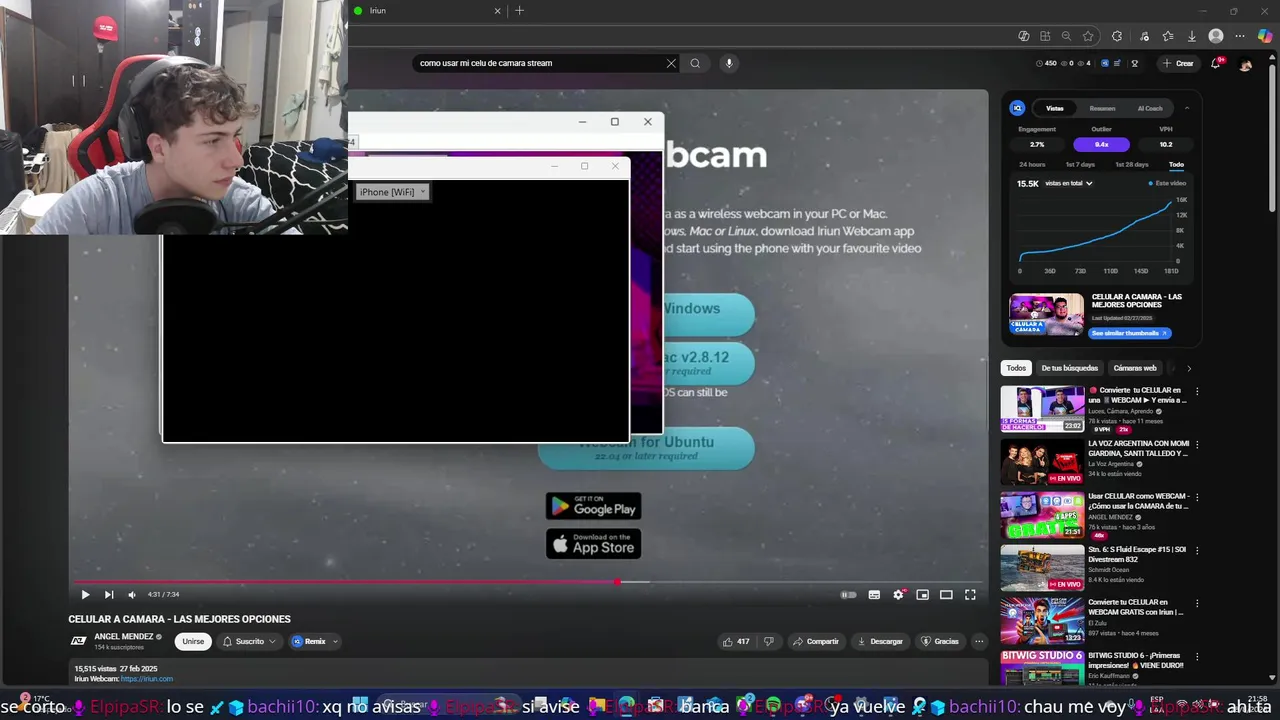Open Edge settings and more menu
1280x720 pixels.
(1241, 36)
